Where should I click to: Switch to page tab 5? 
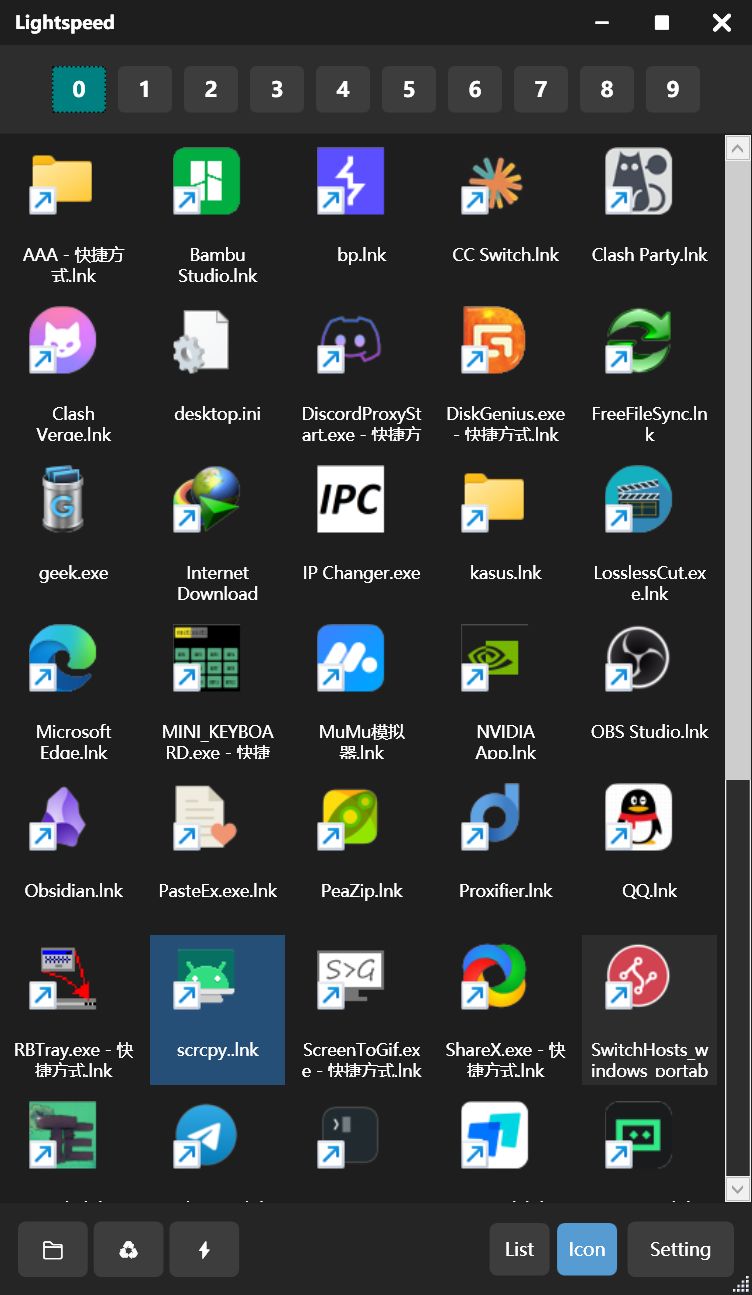[408, 90]
